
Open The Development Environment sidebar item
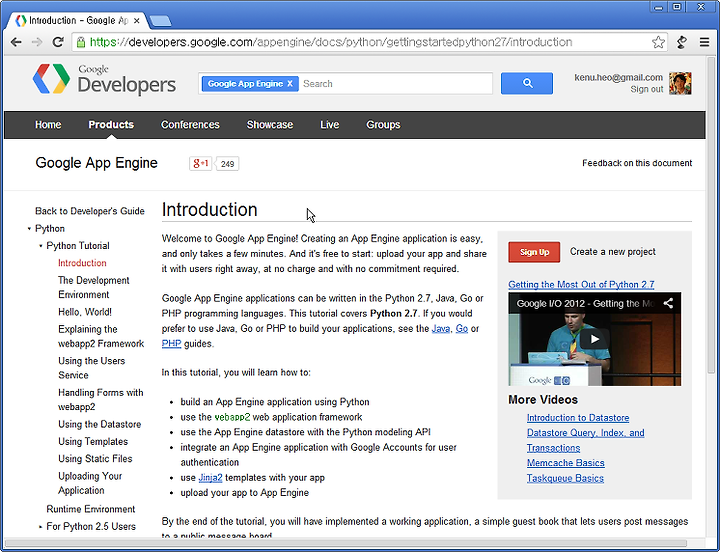tap(94, 287)
